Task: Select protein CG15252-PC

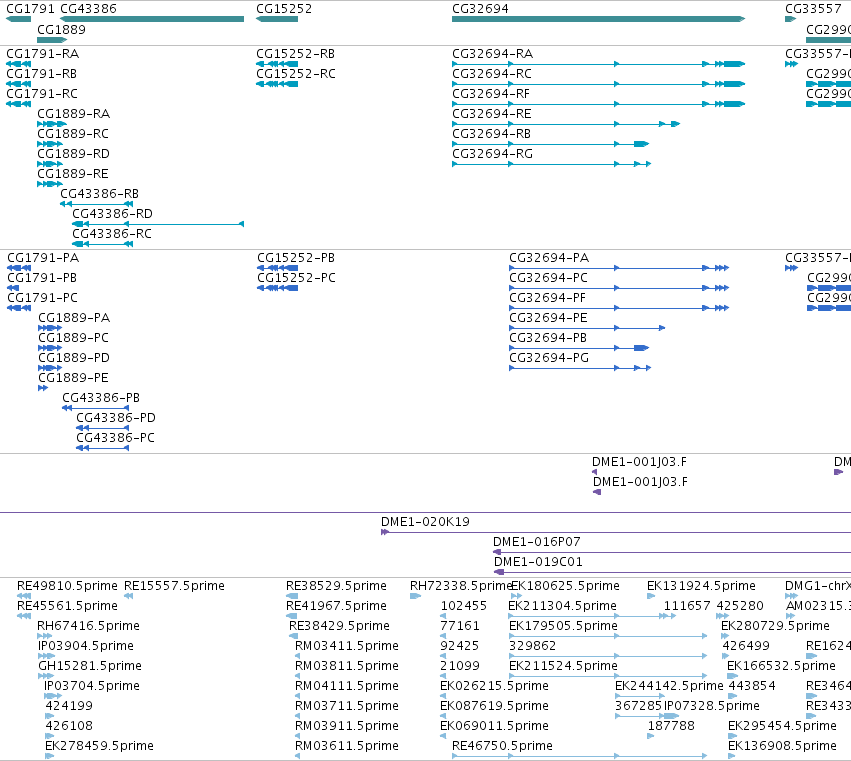Action: (x=277, y=288)
